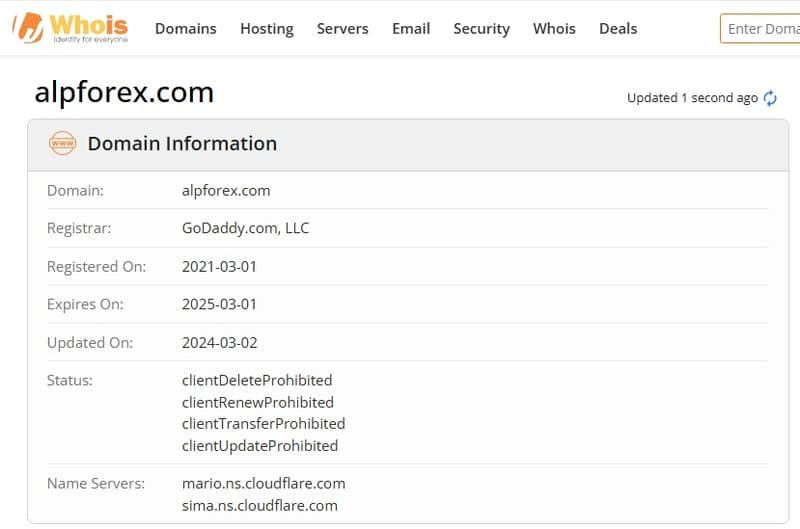Click the mario.ns.cloudflare.com name server
The width and height of the screenshot is (800, 529).
(263, 483)
